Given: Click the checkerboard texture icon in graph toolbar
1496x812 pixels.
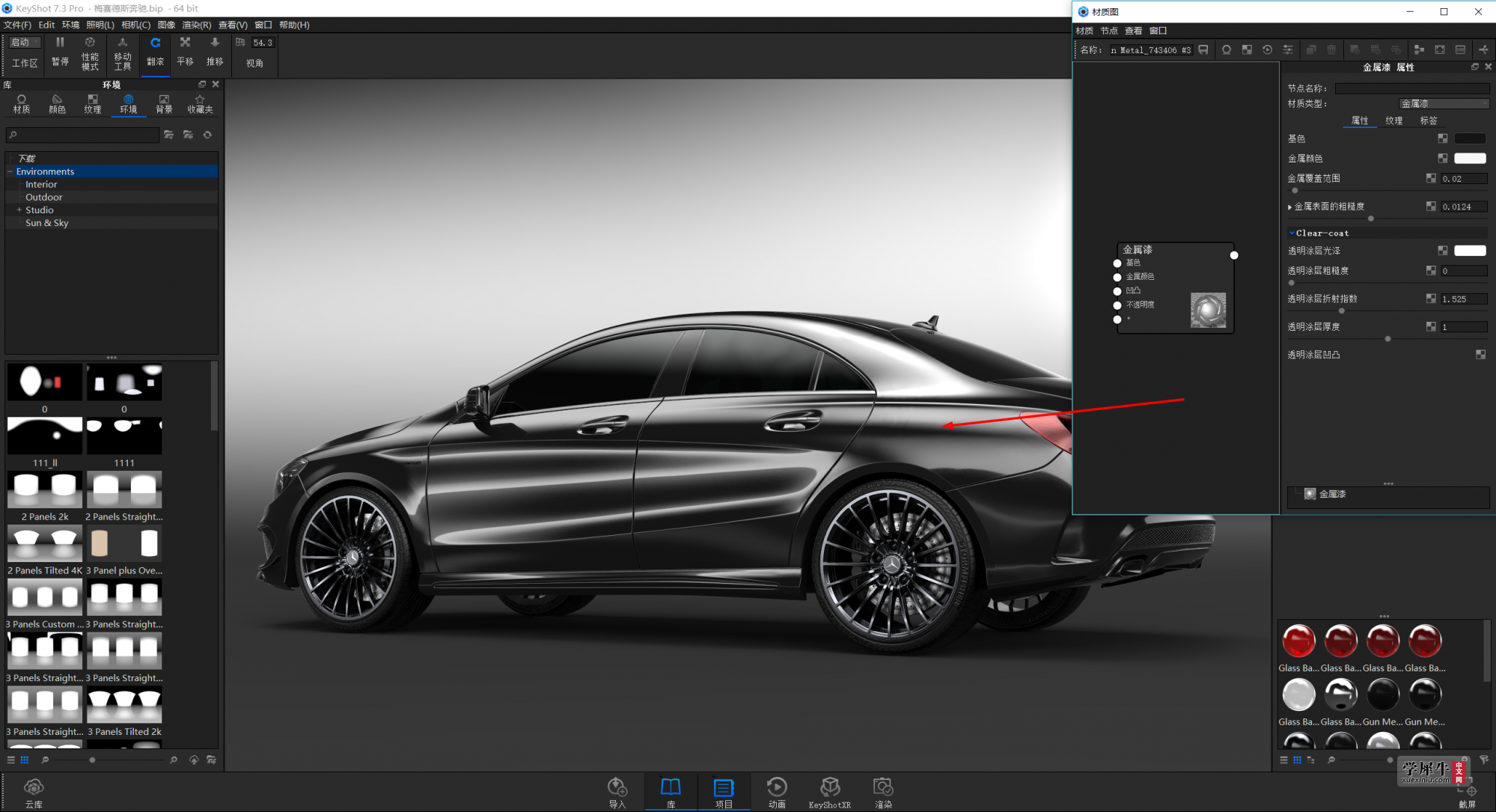Looking at the screenshot, I should (1247, 49).
